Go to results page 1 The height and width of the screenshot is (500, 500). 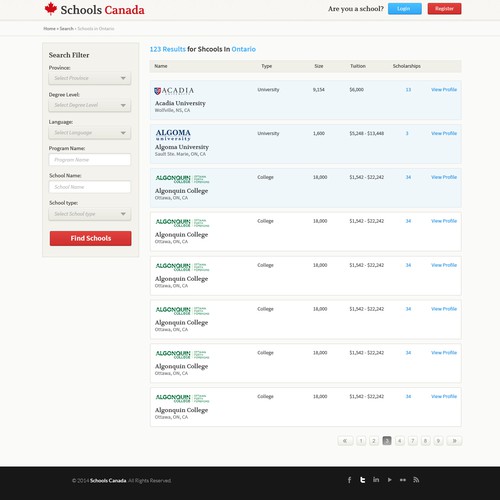point(361,441)
